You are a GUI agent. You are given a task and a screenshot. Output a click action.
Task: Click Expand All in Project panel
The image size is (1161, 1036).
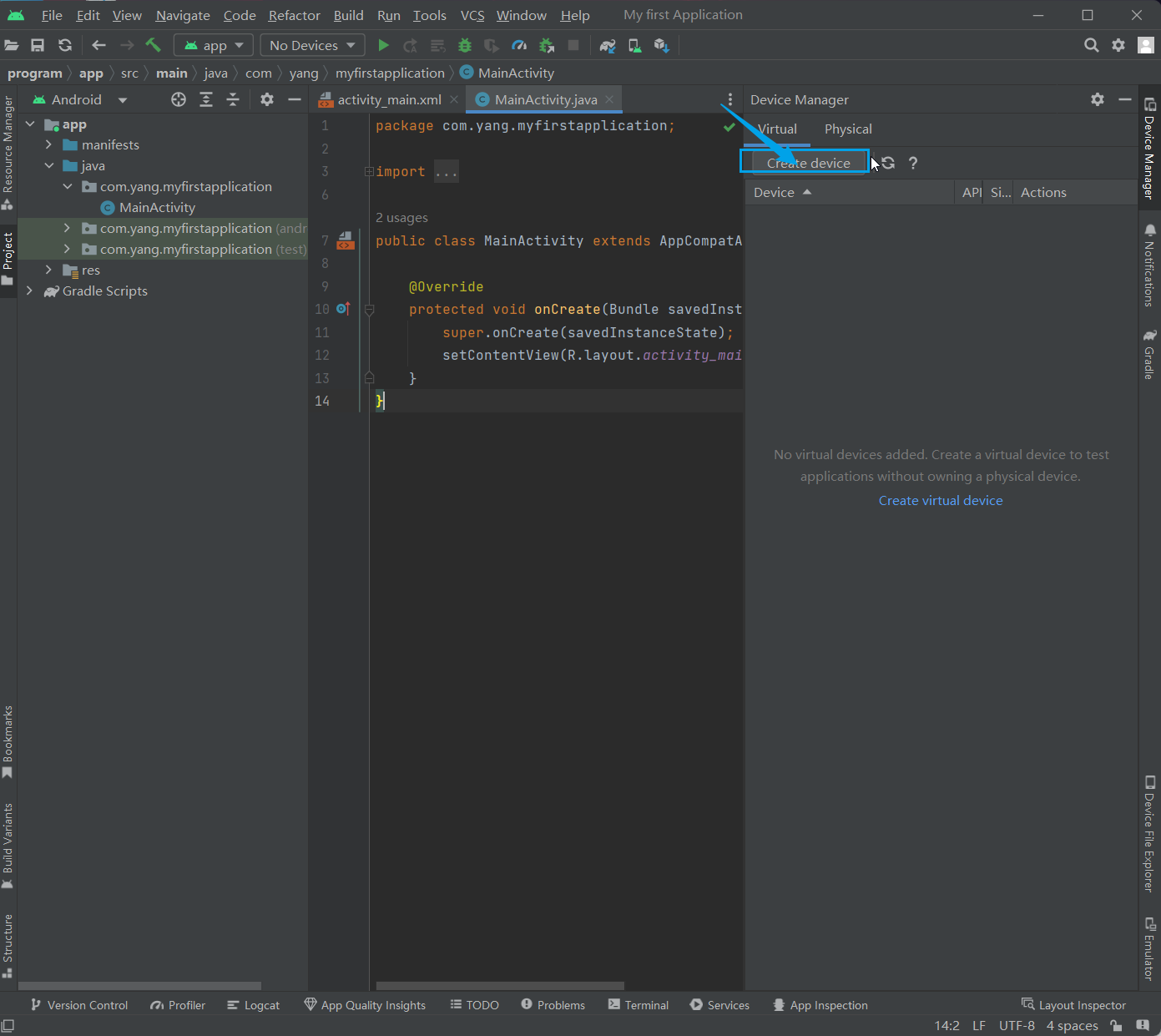point(206,99)
